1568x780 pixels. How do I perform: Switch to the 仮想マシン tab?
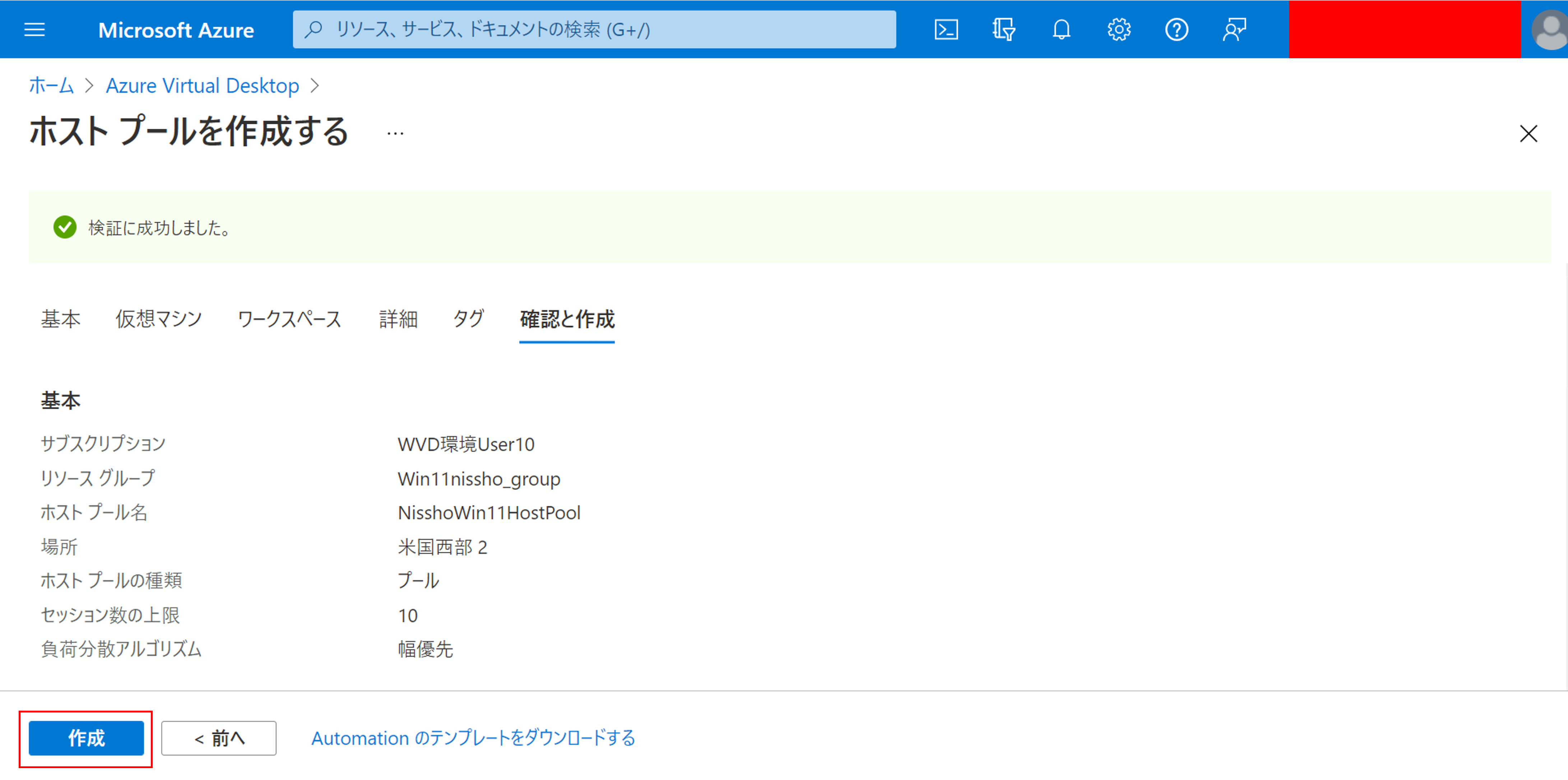[158, 318]
